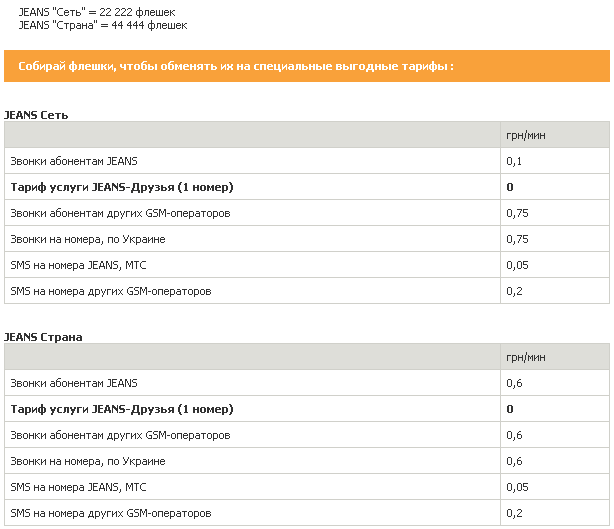Click the 0,05 SMS price in Страна table

(517, 487)
